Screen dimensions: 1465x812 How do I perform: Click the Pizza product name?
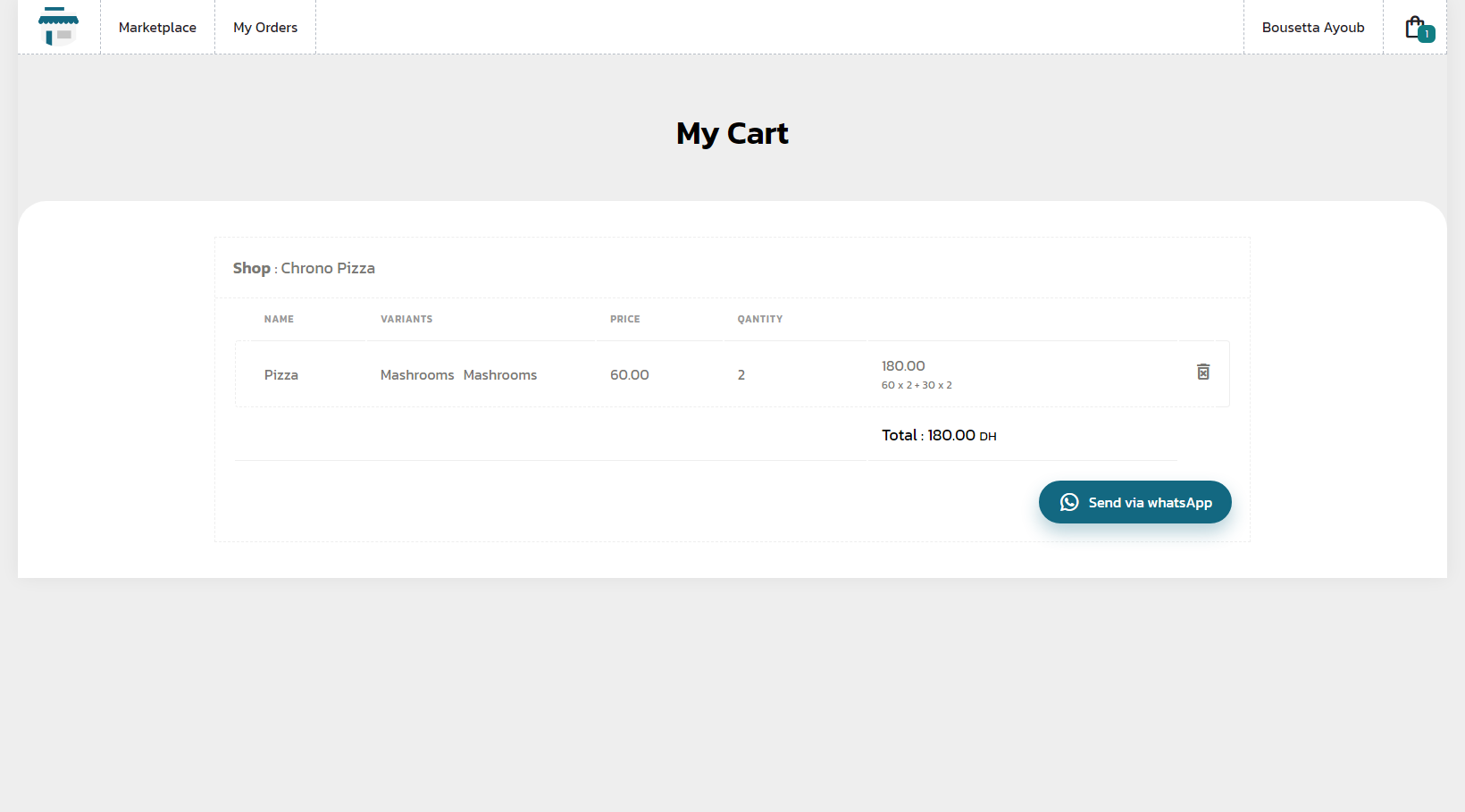coord(281,375)
